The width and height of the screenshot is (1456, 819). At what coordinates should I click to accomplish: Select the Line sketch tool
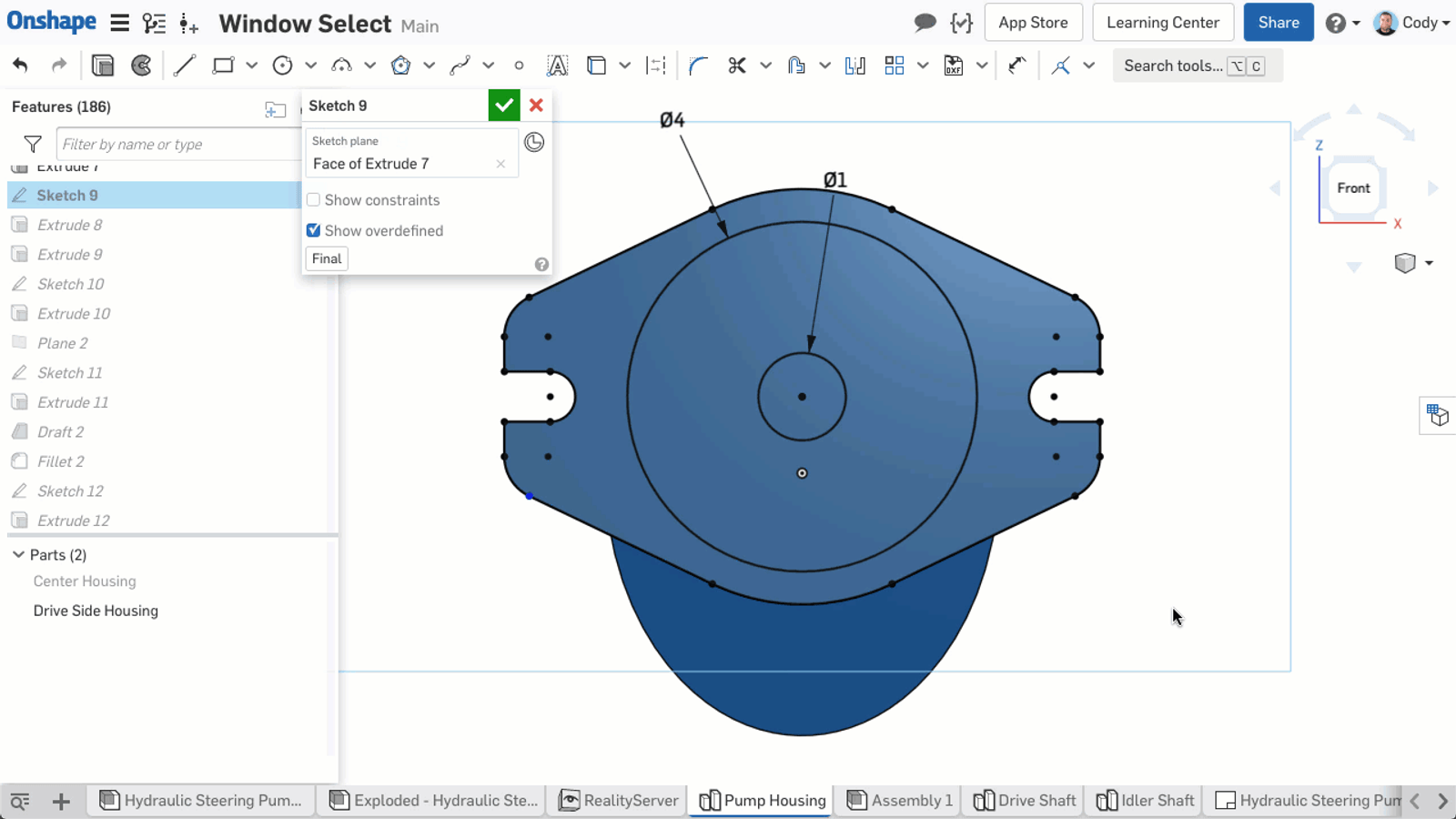coord(185,65)
